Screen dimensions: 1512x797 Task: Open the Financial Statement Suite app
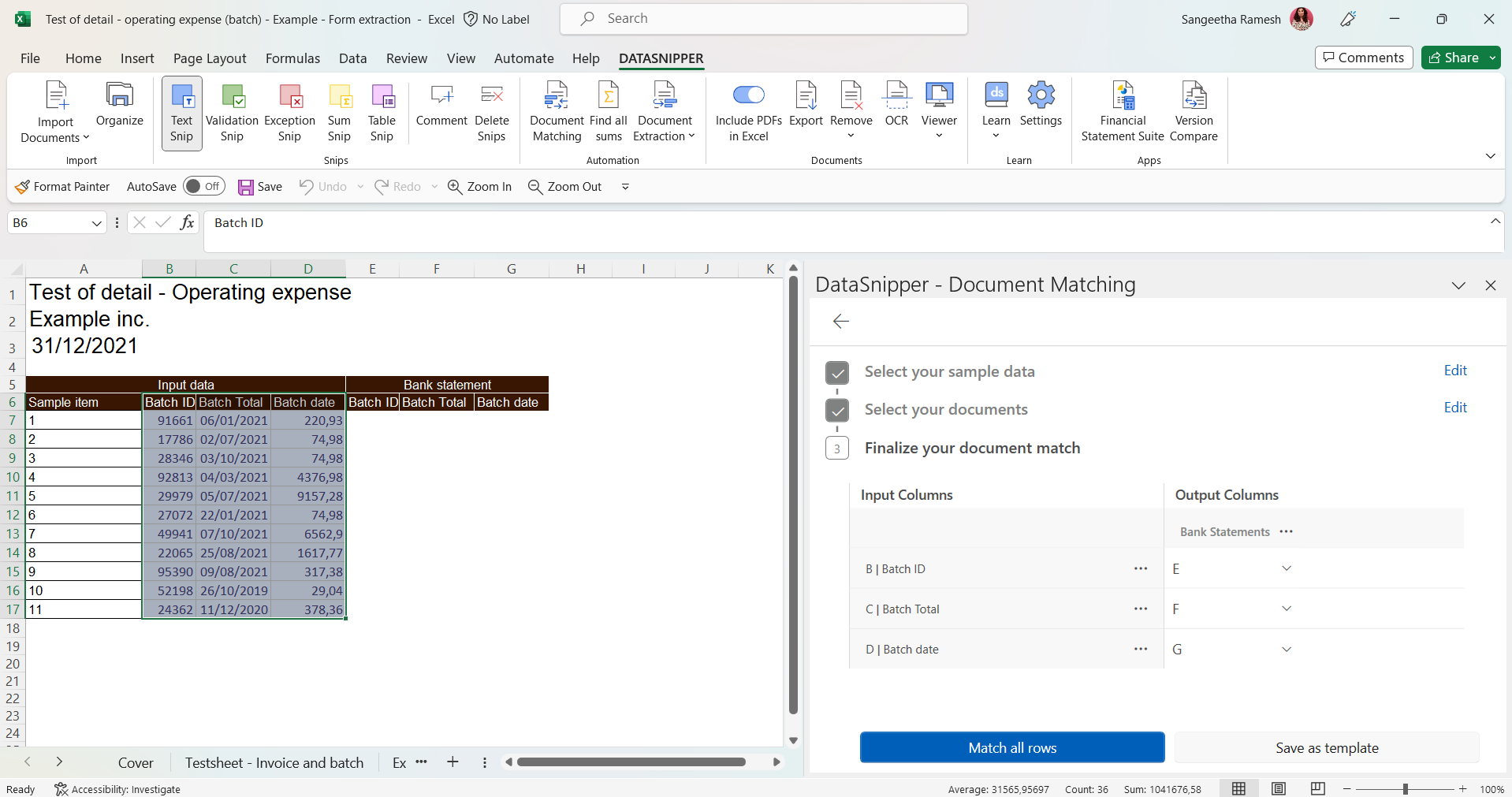click(1123, 113)
